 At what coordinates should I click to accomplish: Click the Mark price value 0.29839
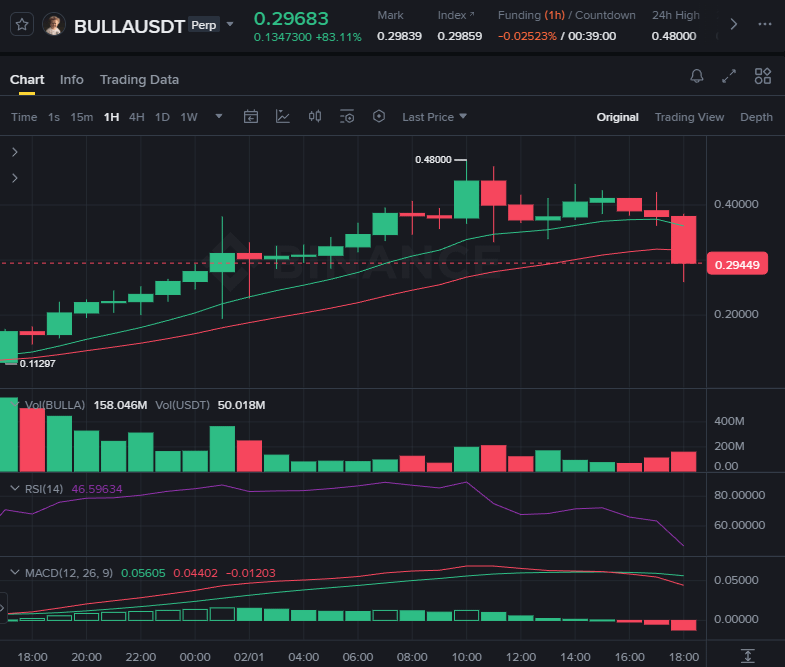point(400,36)
